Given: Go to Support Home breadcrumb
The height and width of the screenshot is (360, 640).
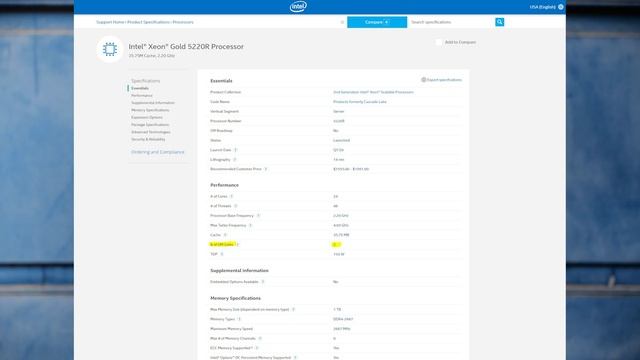Looking at the screenshot, I should [110, 22].
